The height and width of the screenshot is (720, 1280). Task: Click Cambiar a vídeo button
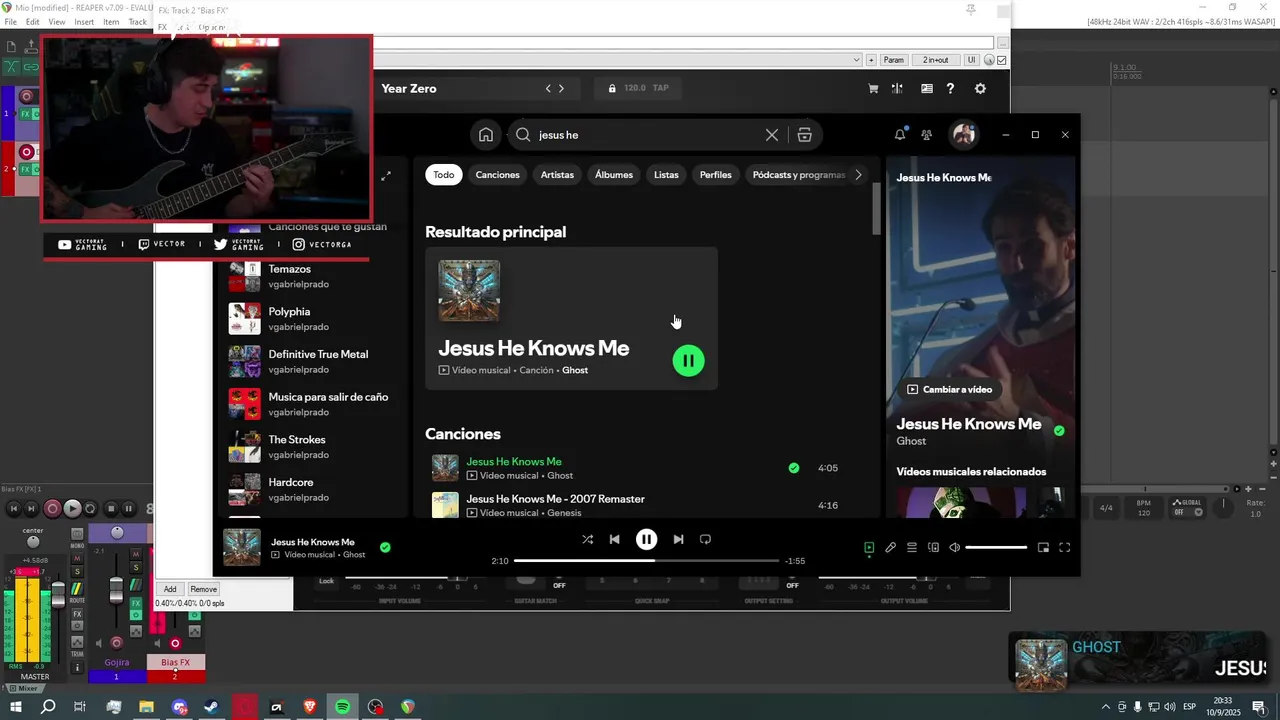(950, 389)
